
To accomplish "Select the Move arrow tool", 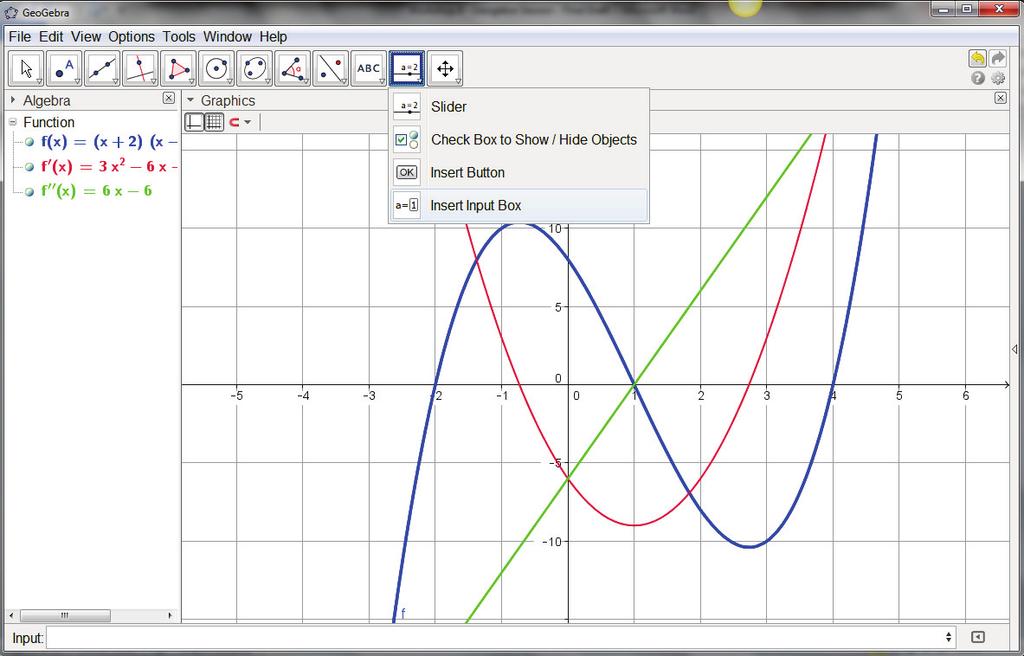I will coord(26,69).
